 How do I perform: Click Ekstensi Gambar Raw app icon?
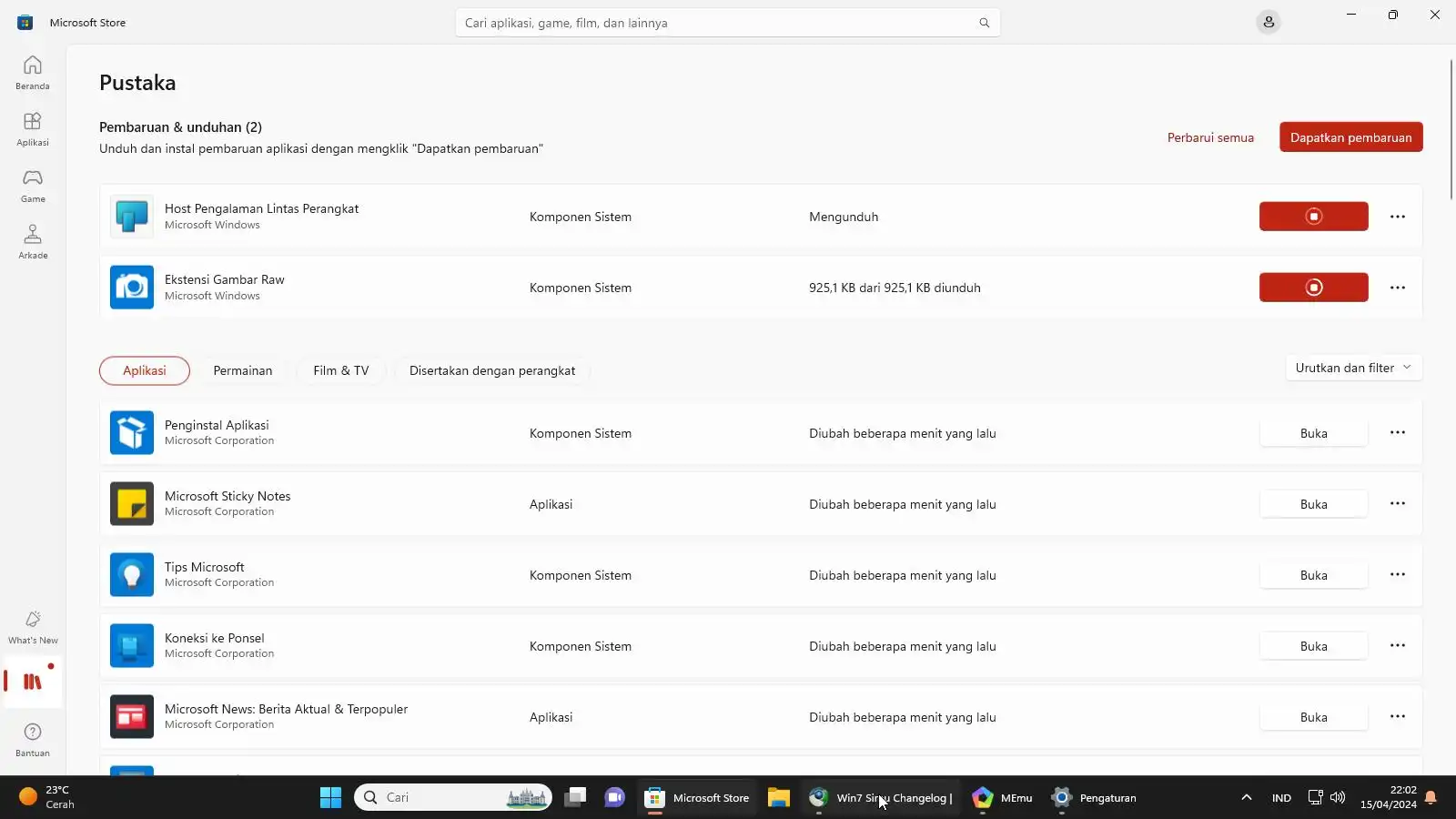pos(132,288)
